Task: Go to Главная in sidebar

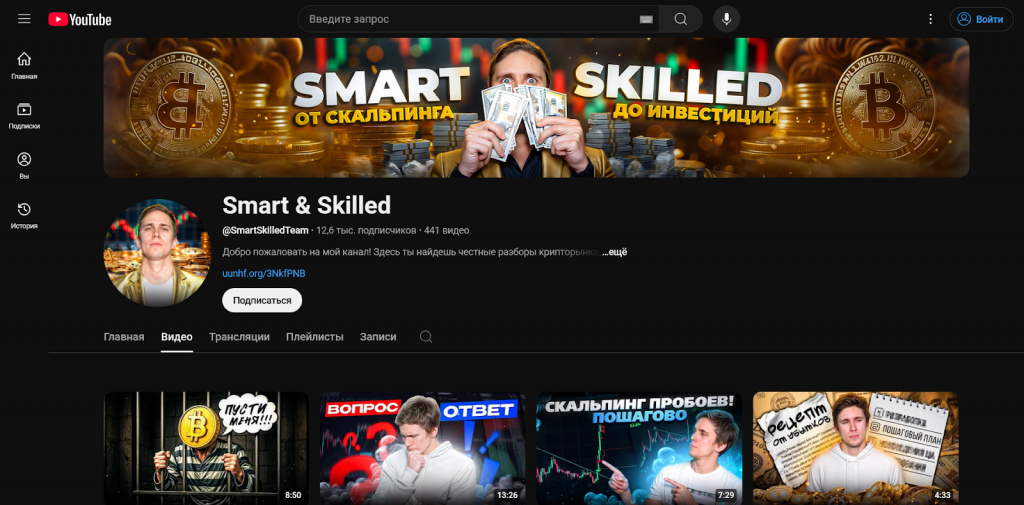Action: 24,66
